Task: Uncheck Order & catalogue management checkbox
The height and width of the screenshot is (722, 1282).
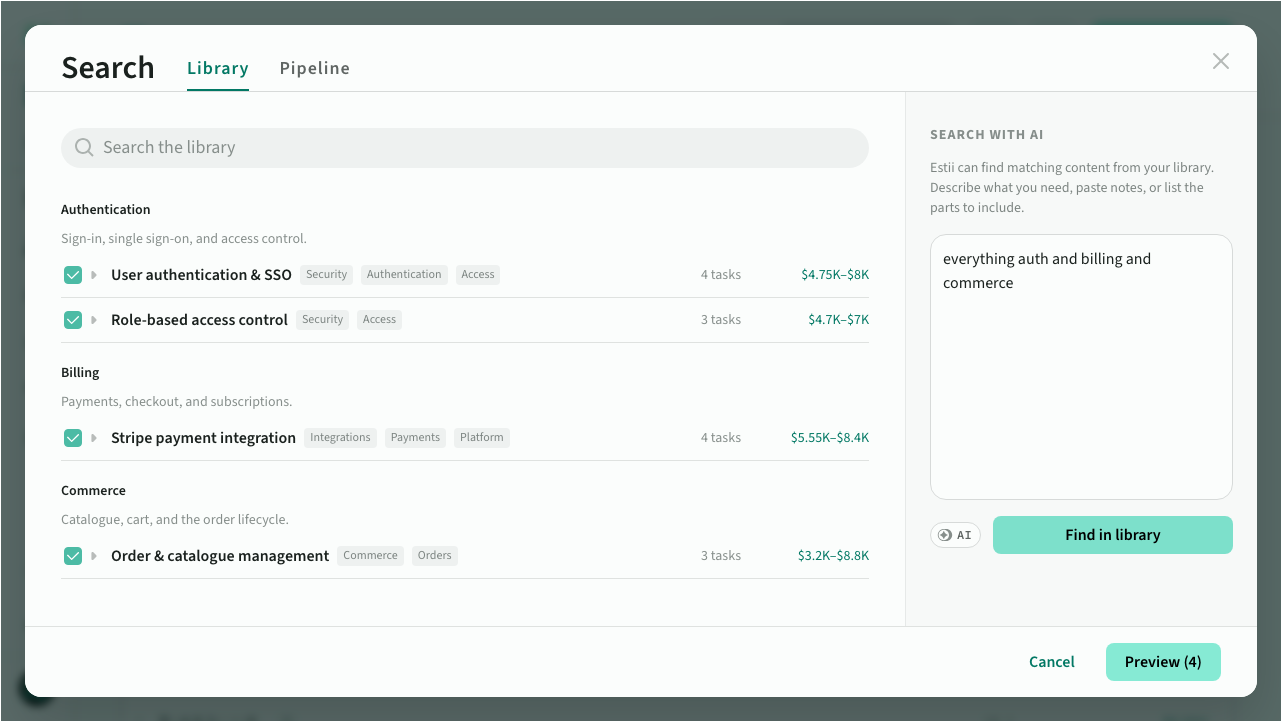Action: 73,556
